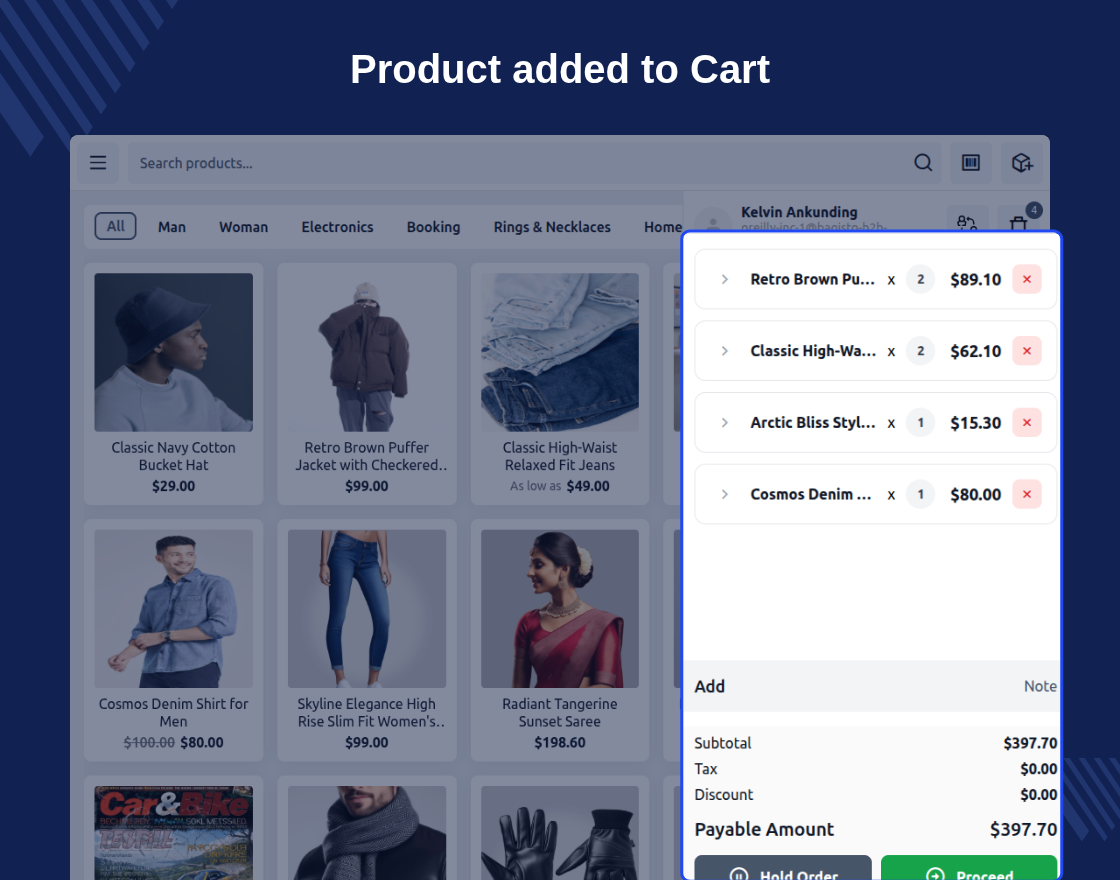Screen dimensions: 1120x880
Task: Click the Subtotal label
Action: [722, 743]
